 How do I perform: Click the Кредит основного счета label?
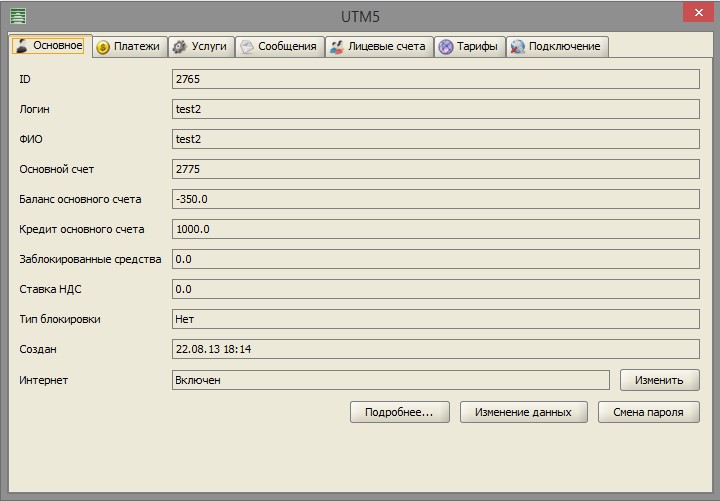[x=82, y=229]
